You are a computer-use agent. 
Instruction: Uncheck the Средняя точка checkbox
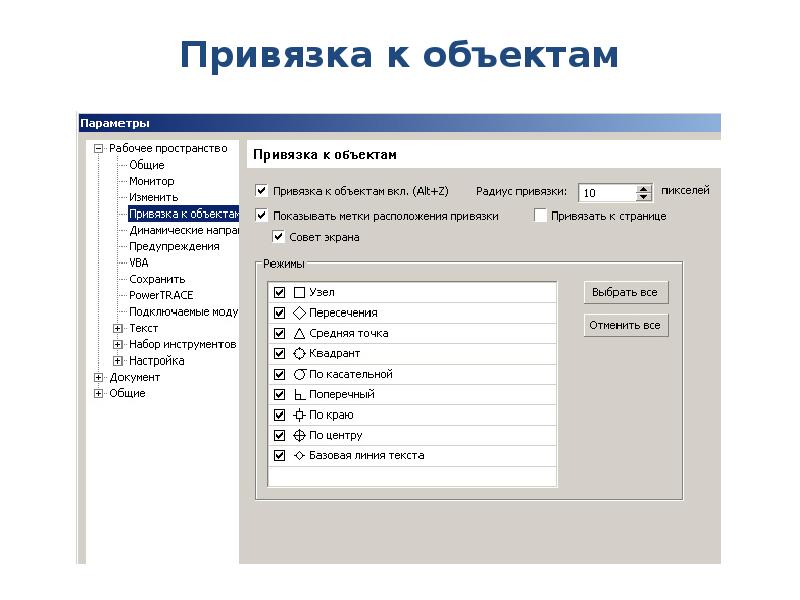click(x=279, y=333)
